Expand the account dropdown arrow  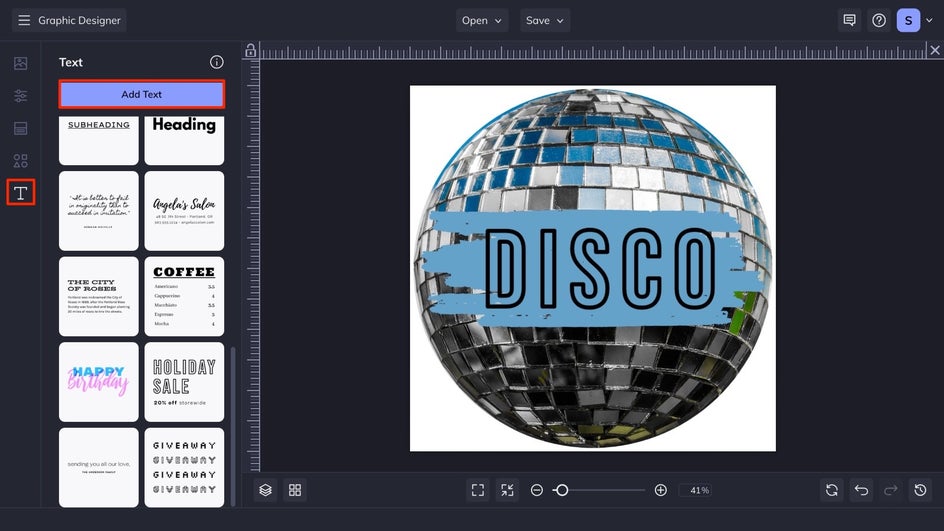click(x=929, y=20)
